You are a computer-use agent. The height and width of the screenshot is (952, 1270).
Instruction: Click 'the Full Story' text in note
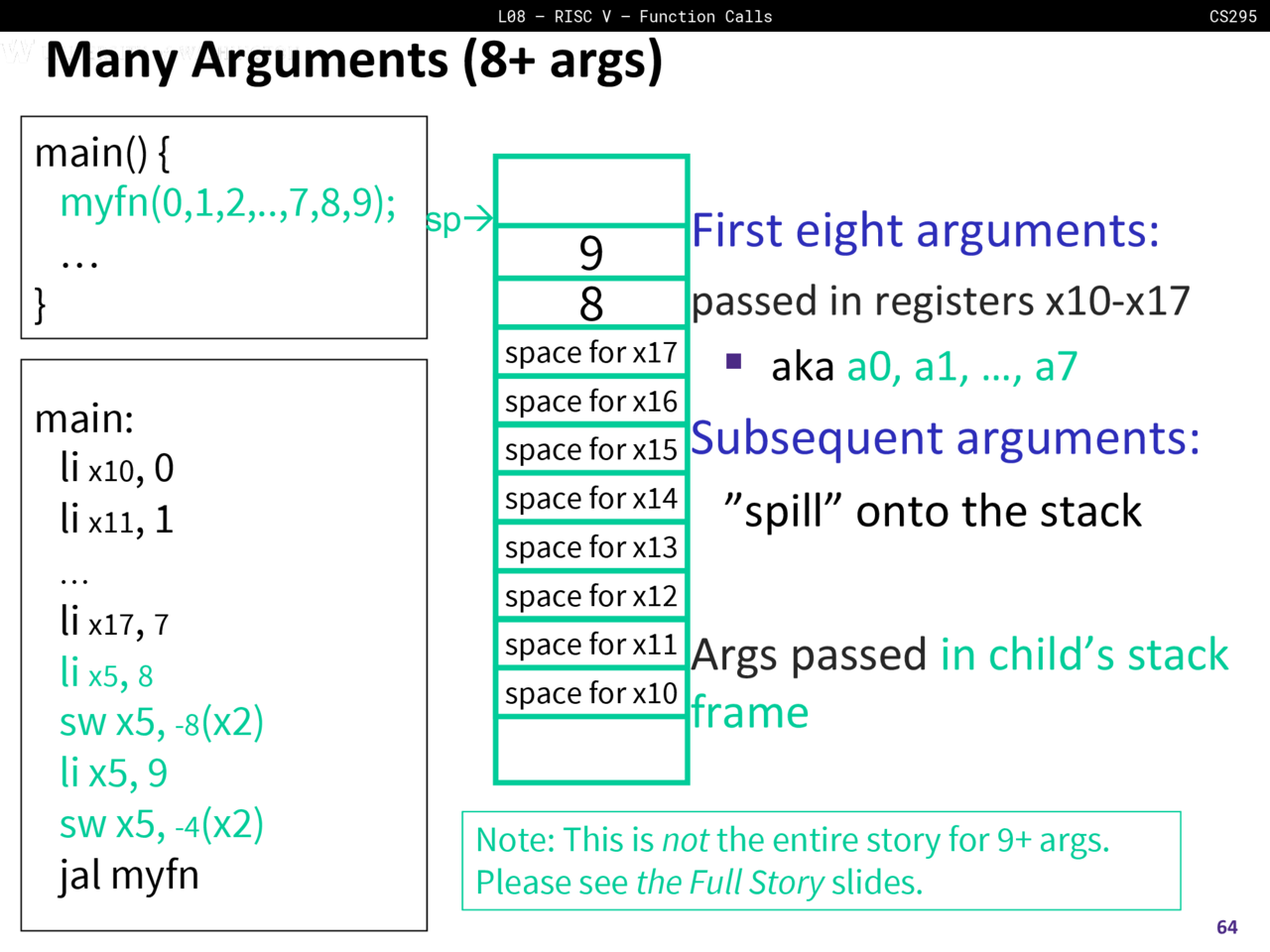[x=729, y=883]
